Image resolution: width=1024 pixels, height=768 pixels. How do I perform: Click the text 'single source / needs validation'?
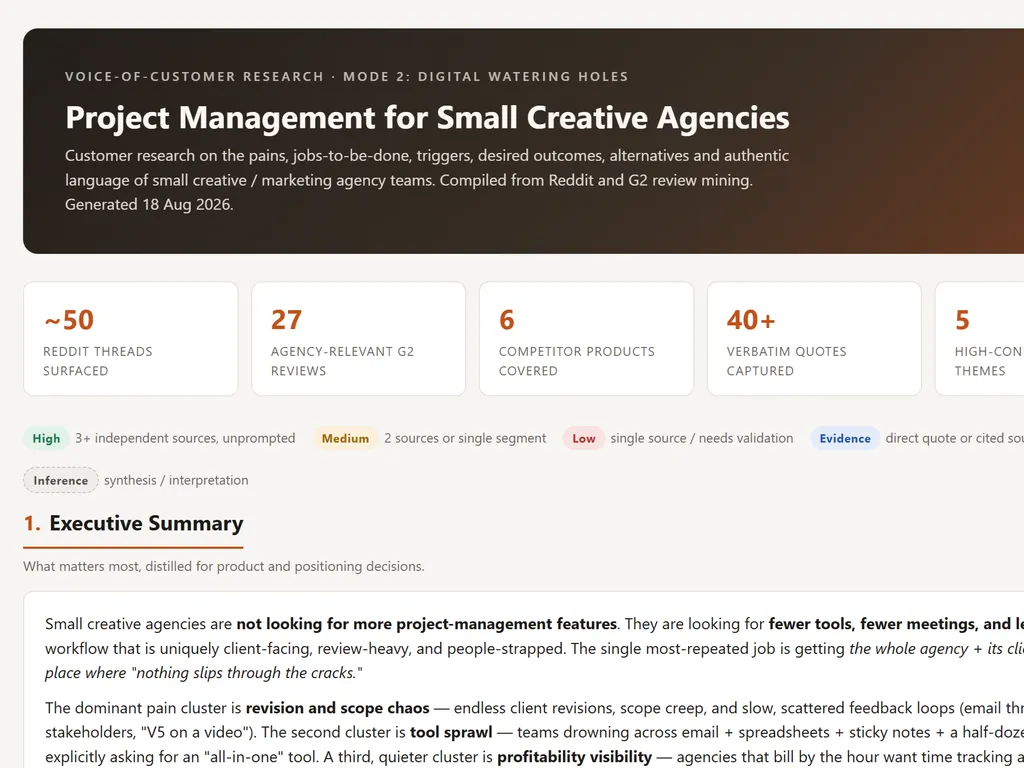tap(702, 438)
